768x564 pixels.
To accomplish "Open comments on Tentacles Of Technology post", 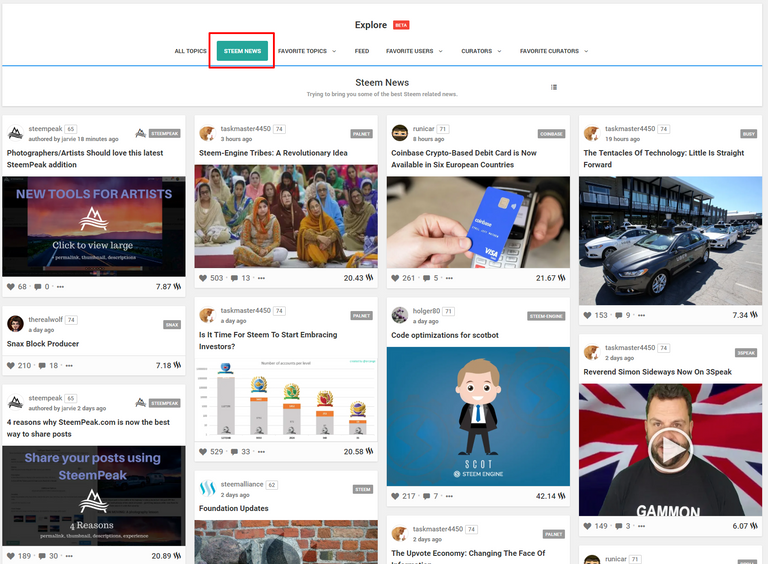I will point(619,315).
